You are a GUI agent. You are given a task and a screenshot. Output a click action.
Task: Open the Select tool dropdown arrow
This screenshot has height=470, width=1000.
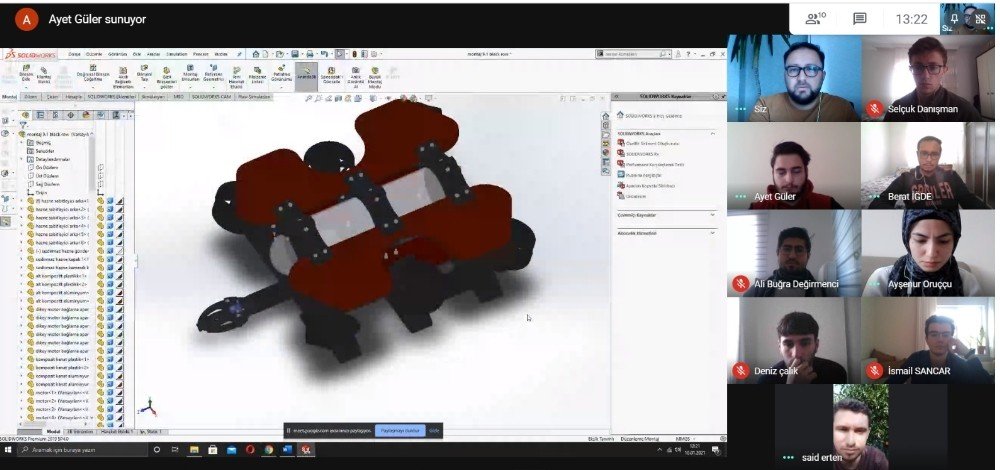tap(346, 54)
